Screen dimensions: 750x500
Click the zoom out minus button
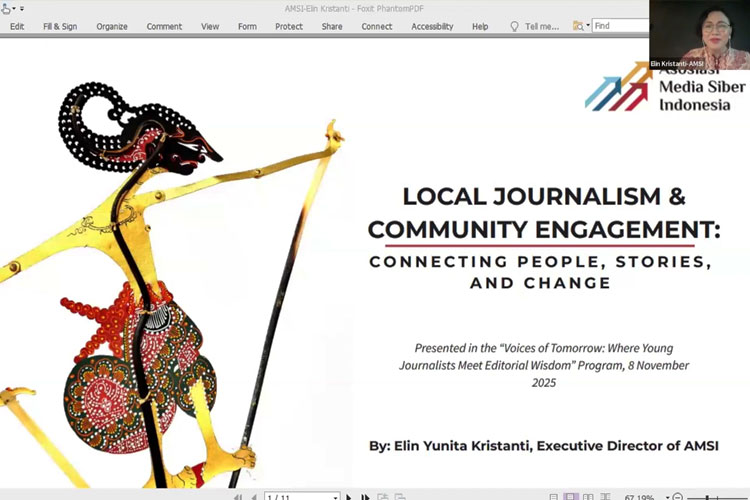click(x=677, y=497)
